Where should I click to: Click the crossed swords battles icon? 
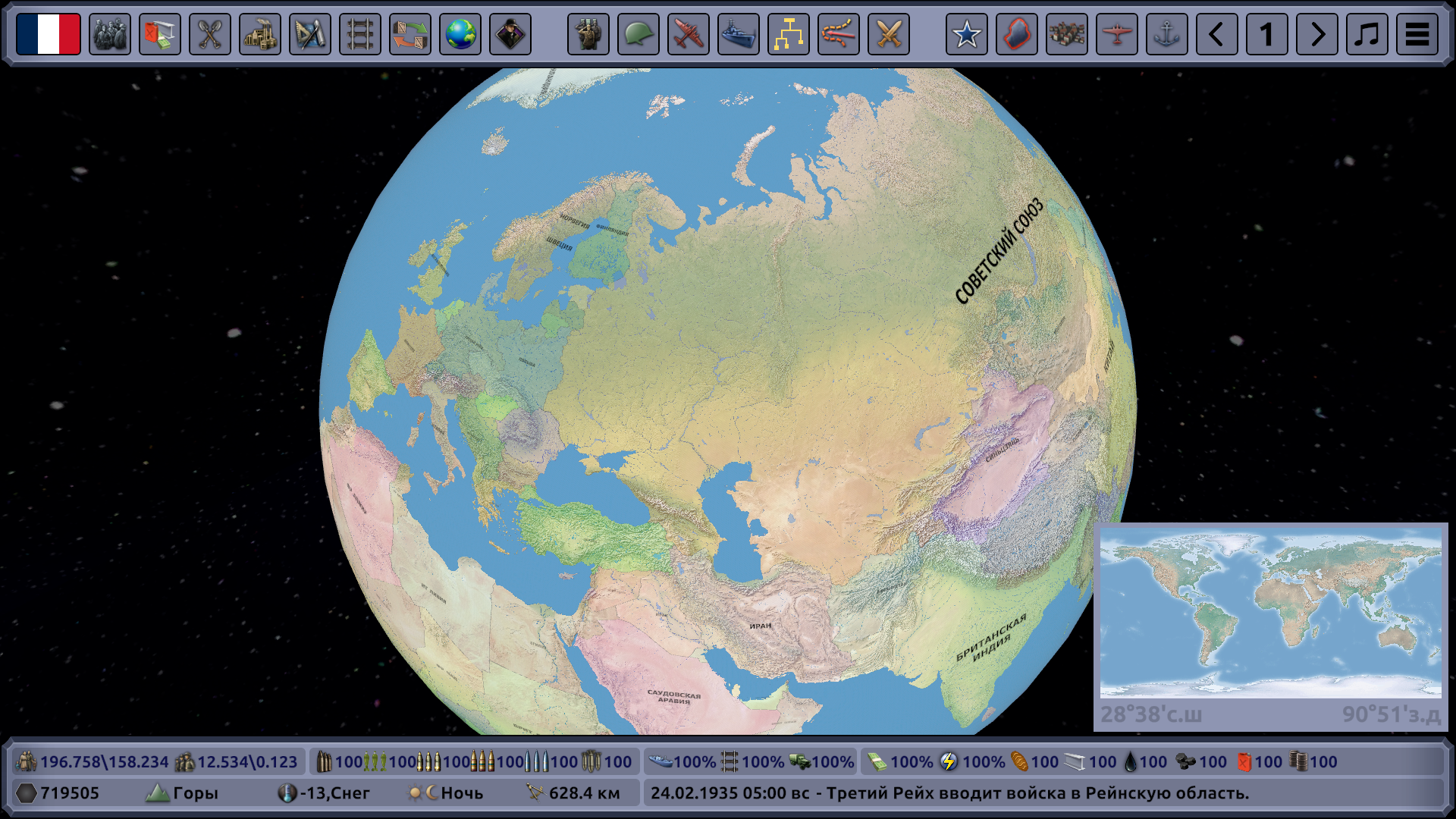[888, 34]
